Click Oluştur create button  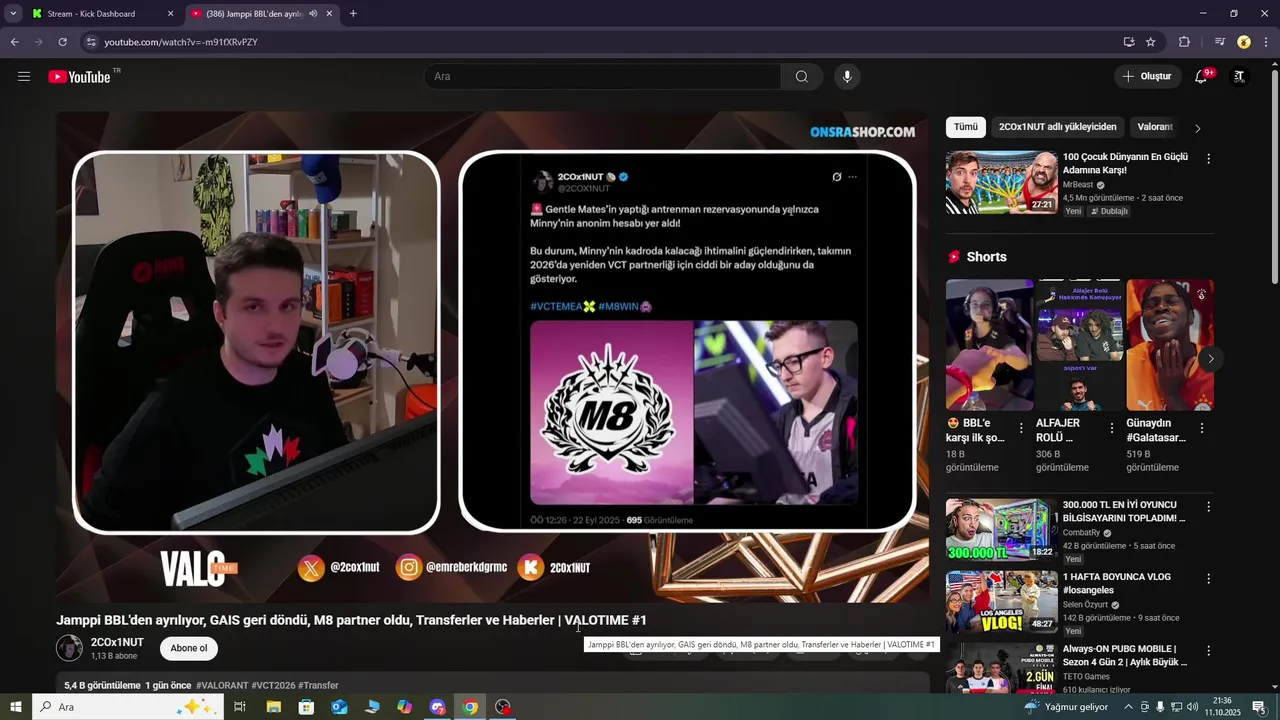[1146, 76]
